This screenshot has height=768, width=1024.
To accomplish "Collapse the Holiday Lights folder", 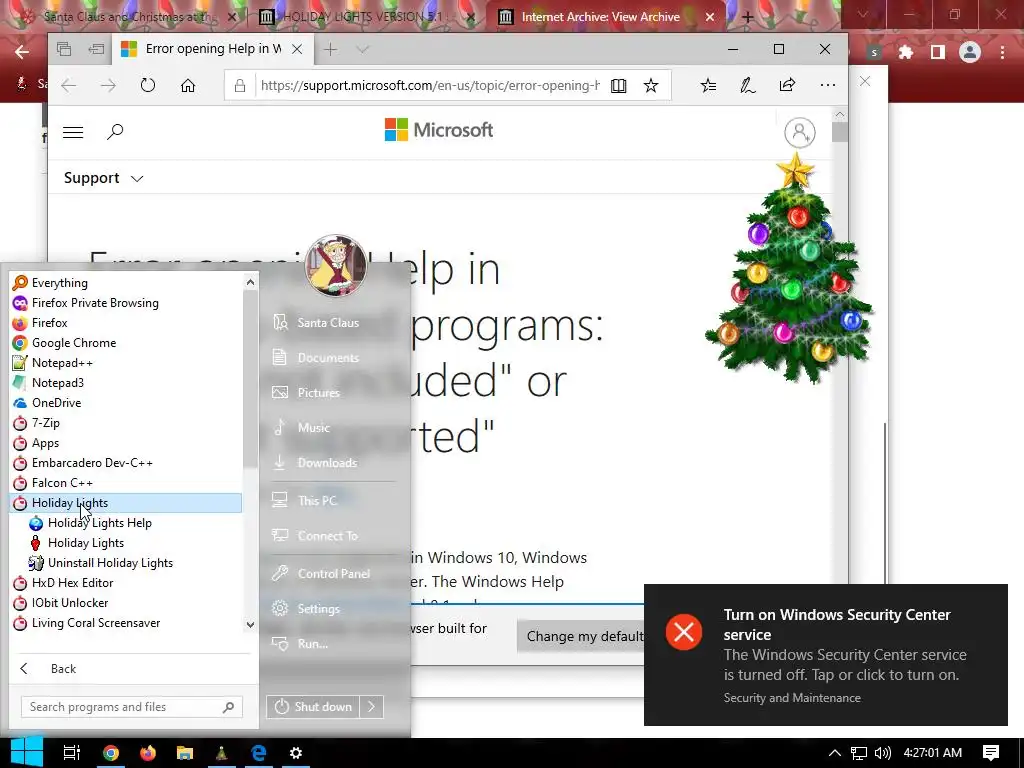I will [x=125, y=503].
